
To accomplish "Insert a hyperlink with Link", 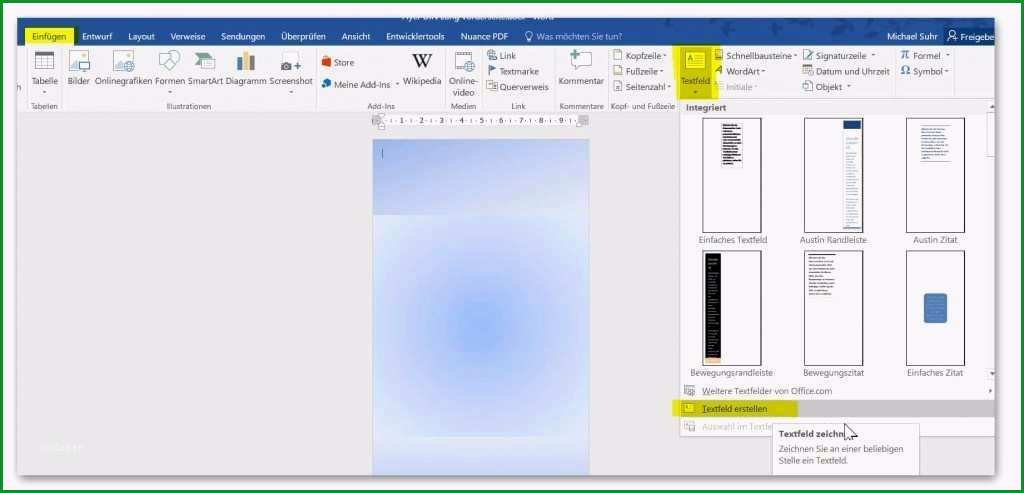I will pyautogui.click(x=502, y=56).
